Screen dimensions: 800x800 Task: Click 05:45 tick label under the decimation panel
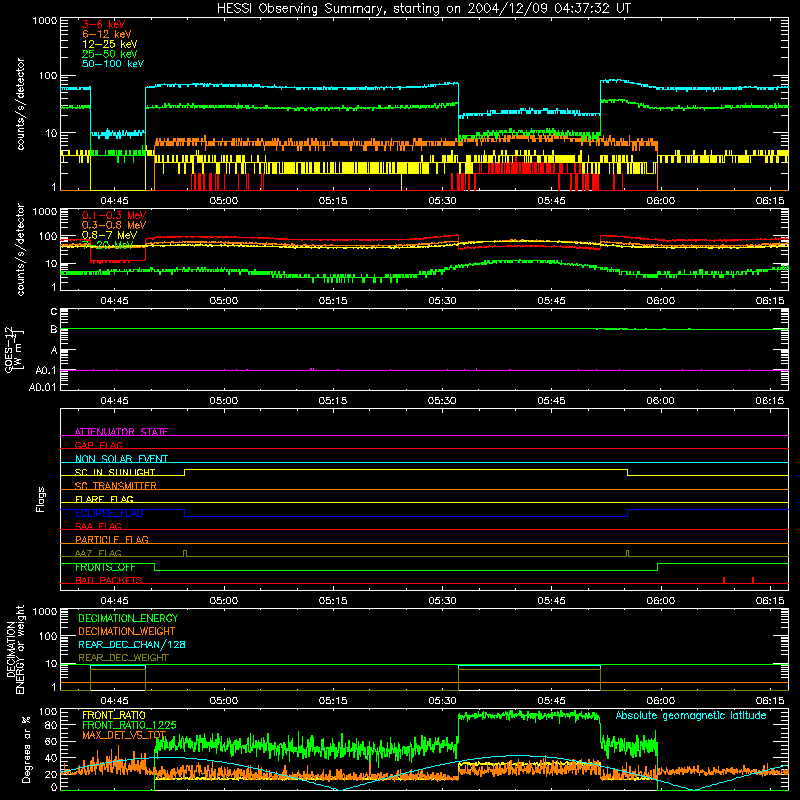(x=552, y=701)
